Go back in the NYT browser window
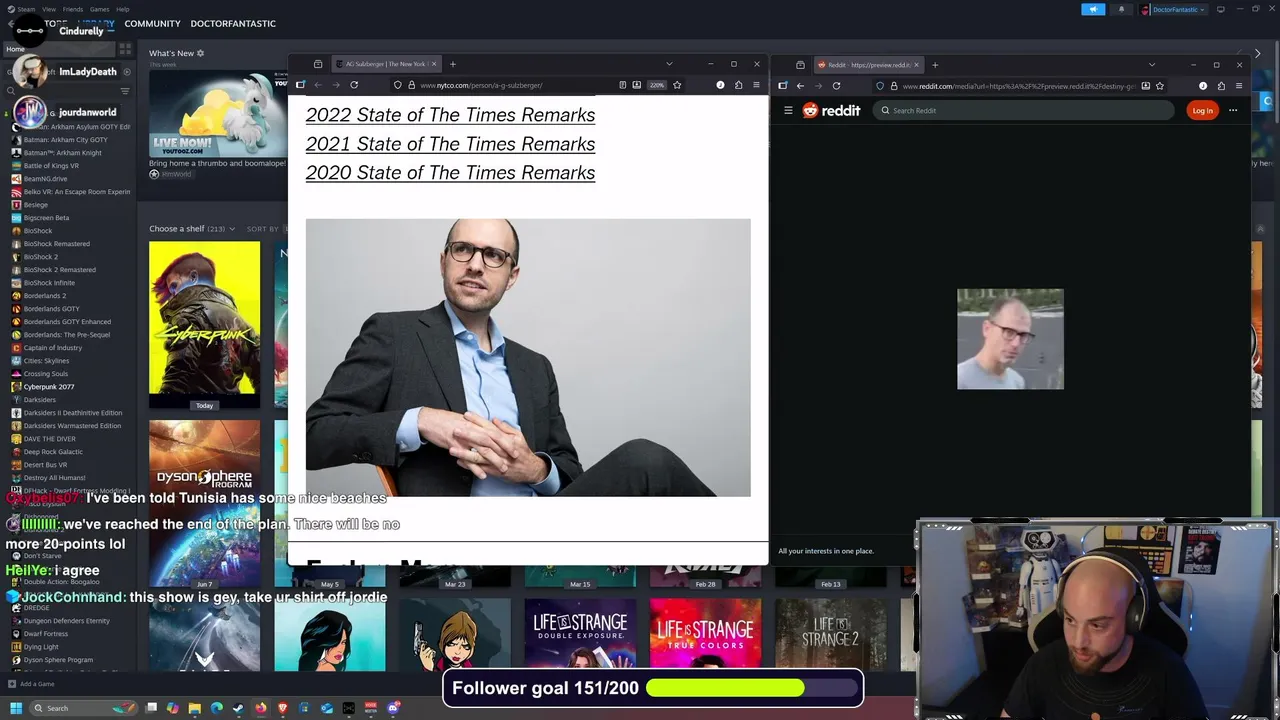This screenshot has height=720, width=1280. 317,85
